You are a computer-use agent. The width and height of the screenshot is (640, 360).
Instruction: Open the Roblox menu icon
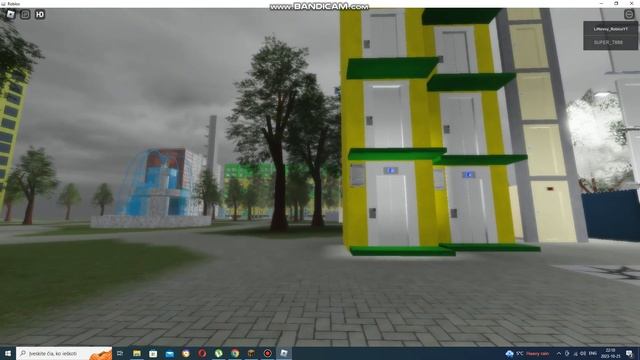[11, 15]
